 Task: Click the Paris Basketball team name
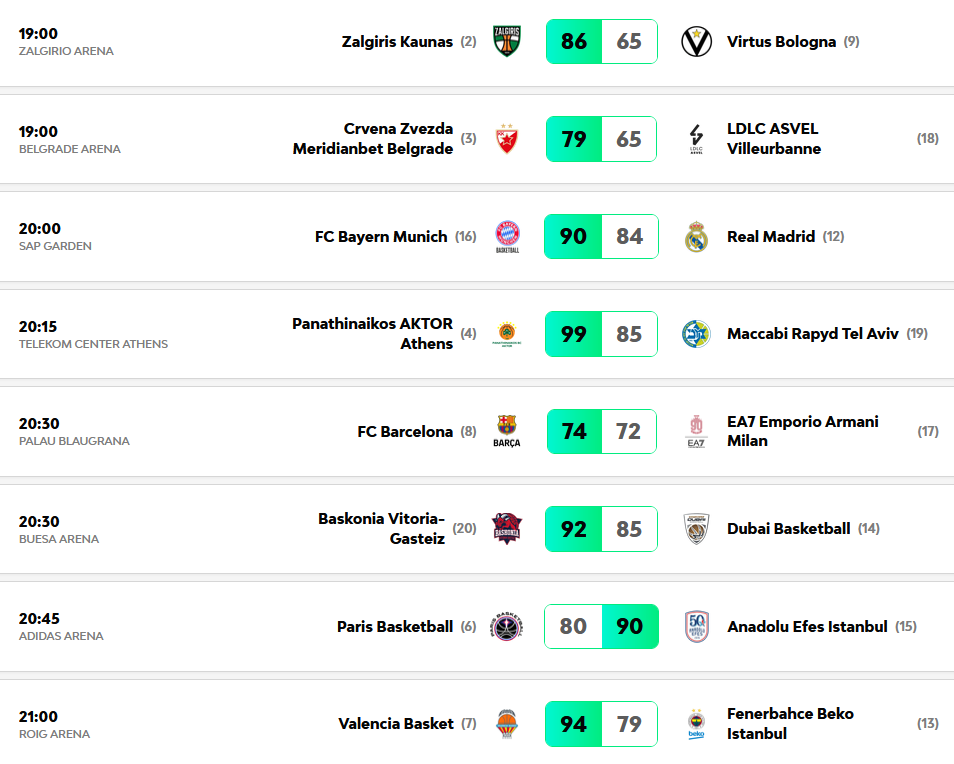(394, 627)
